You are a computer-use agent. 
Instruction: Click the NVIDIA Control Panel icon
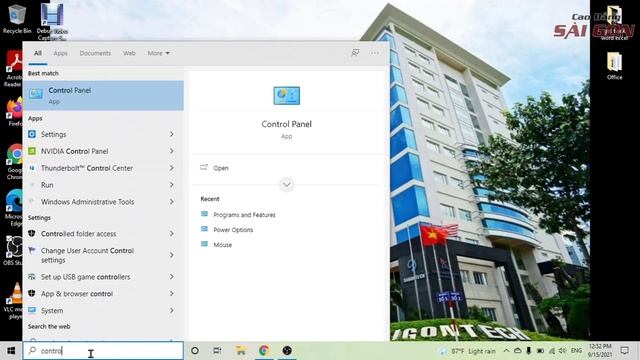click(32, 151)
